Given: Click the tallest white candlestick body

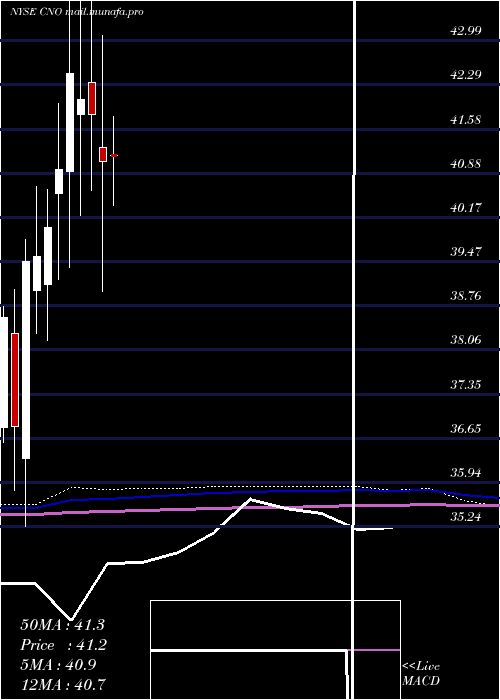Looking at the screenshot, I should tap(26, 360).
